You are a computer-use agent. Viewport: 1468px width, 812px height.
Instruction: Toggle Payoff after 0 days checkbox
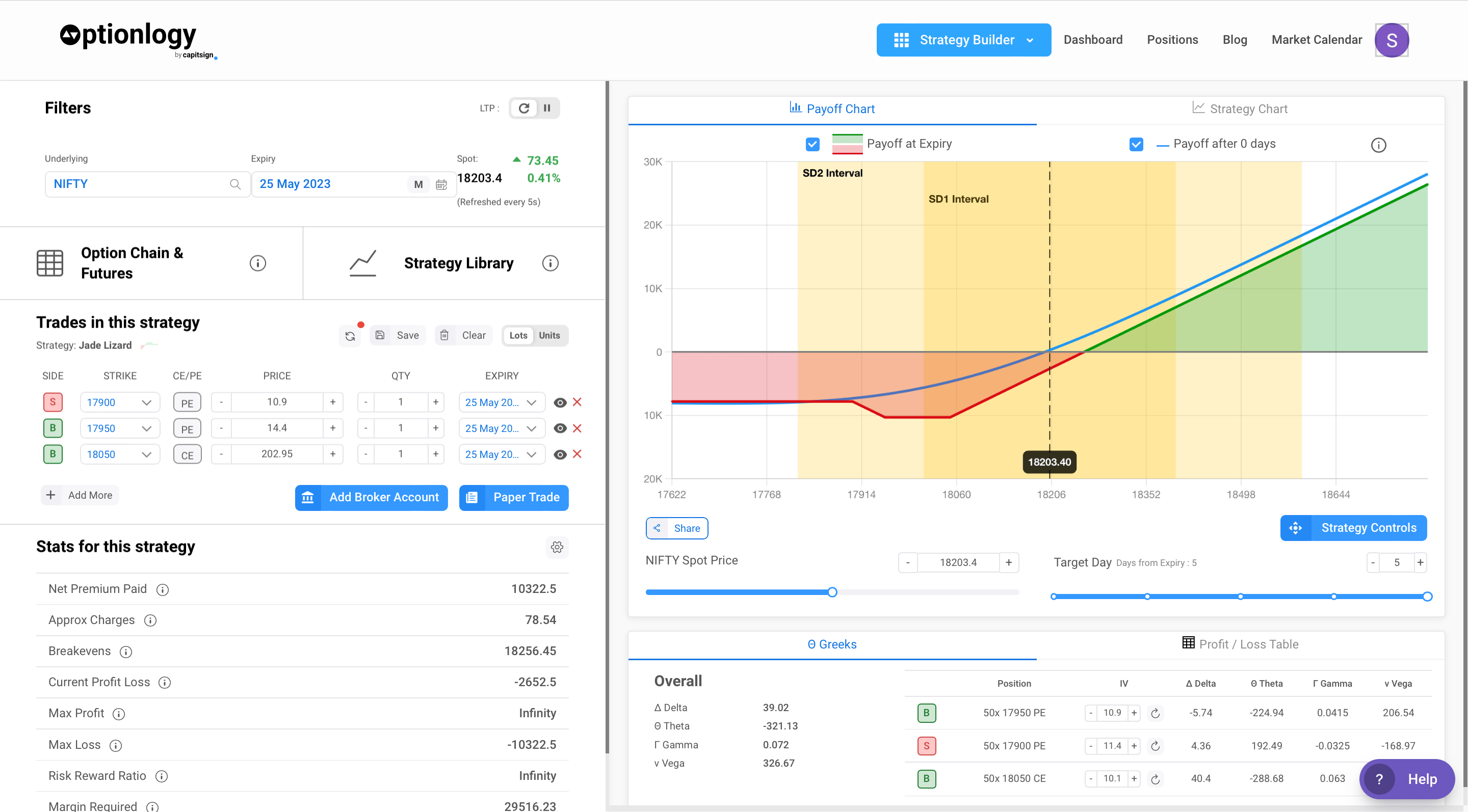click(x=1136, y=144)
